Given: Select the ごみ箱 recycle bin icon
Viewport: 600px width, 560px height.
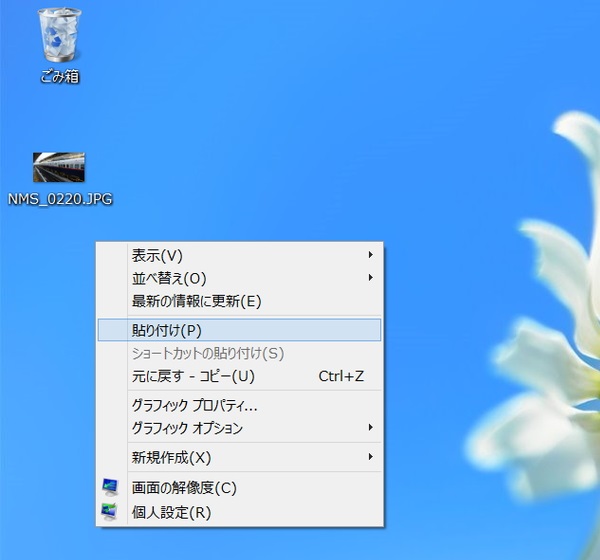Looking at the screenshot, I should coord(59,36).
